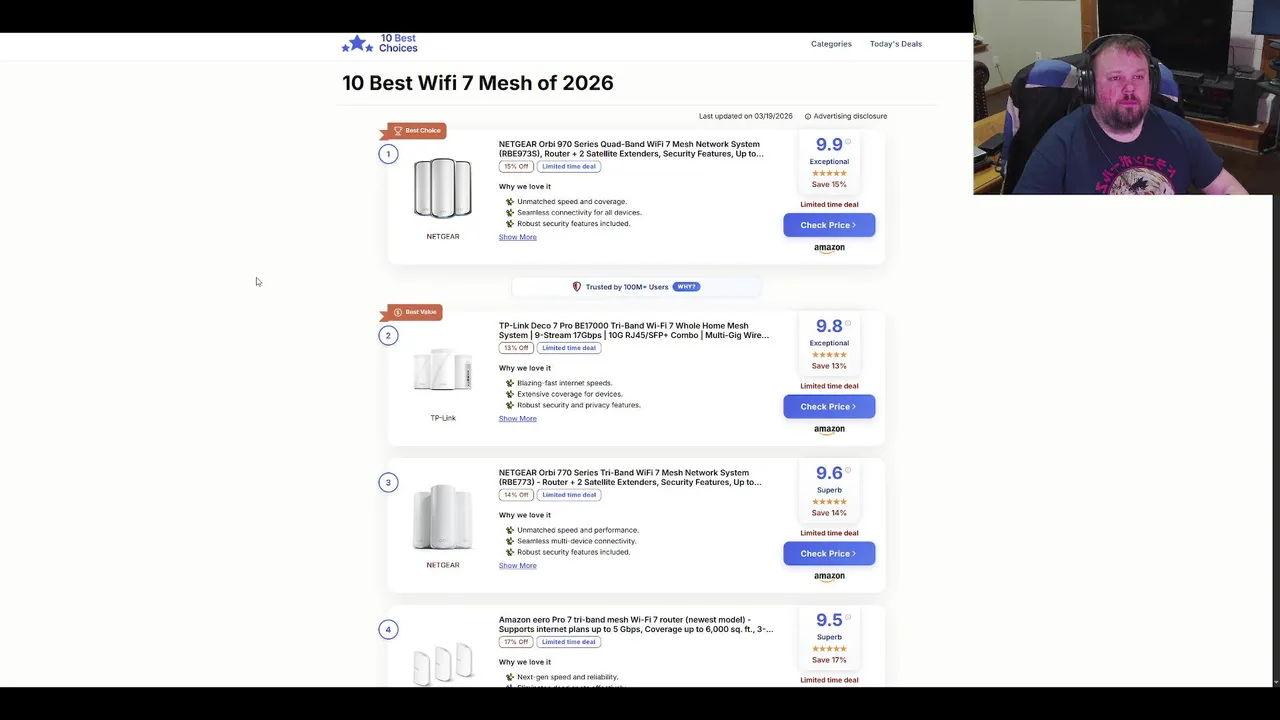The image size is (1280, 720).
Task: Click the TP-Link Deco product thumbnail
Action: tap(442, 371)
